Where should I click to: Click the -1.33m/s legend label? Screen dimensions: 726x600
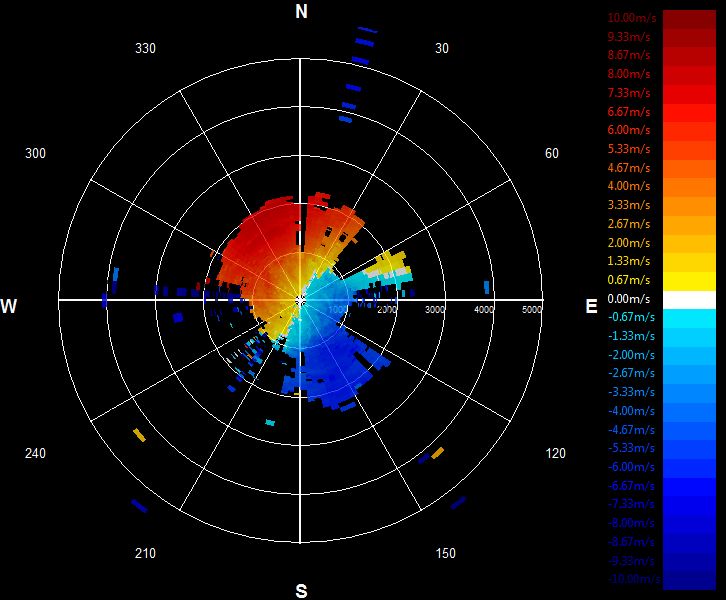pos(631,336)
